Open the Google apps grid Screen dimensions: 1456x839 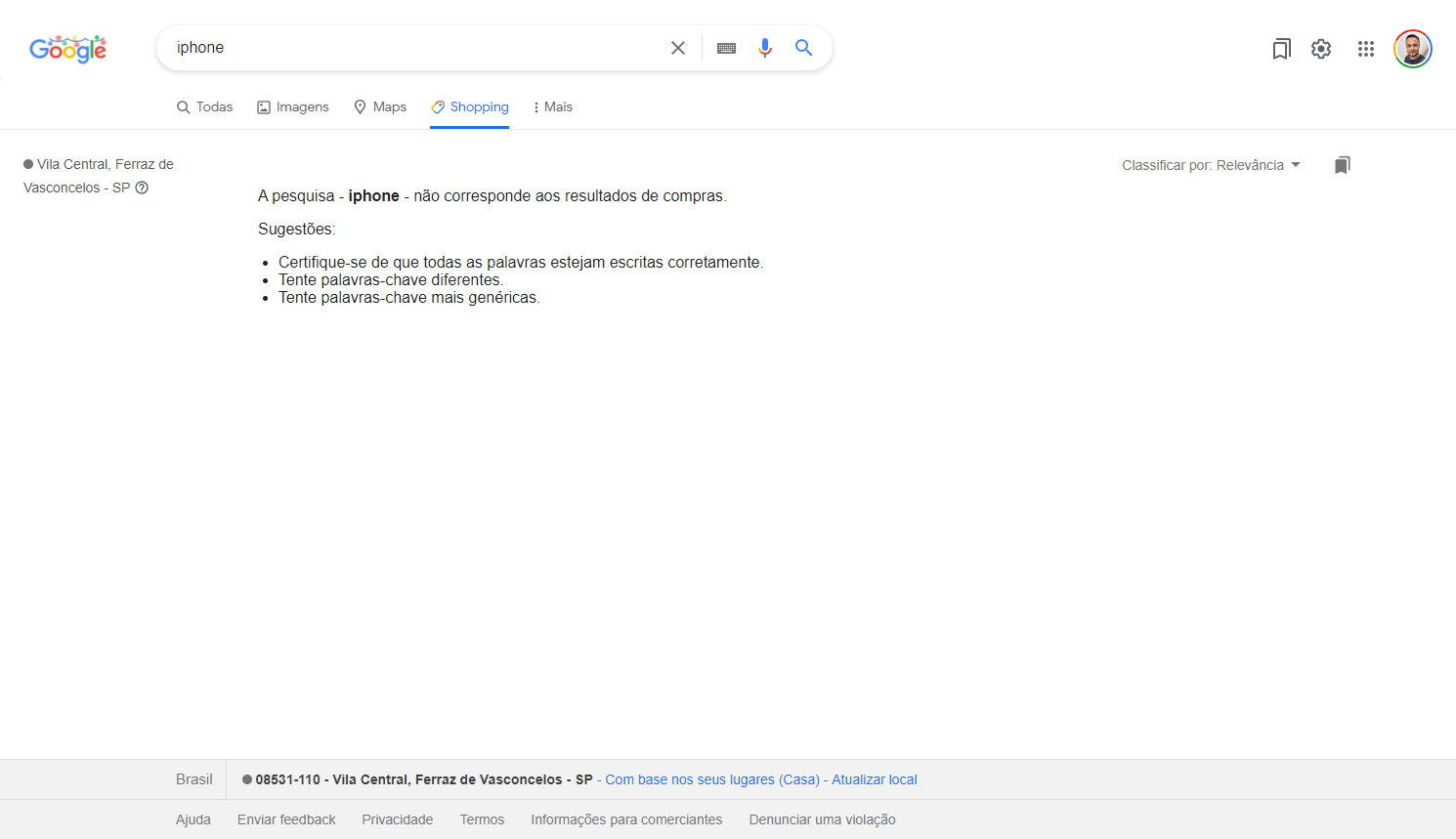pyautogui.click(x=1366, y=49)
